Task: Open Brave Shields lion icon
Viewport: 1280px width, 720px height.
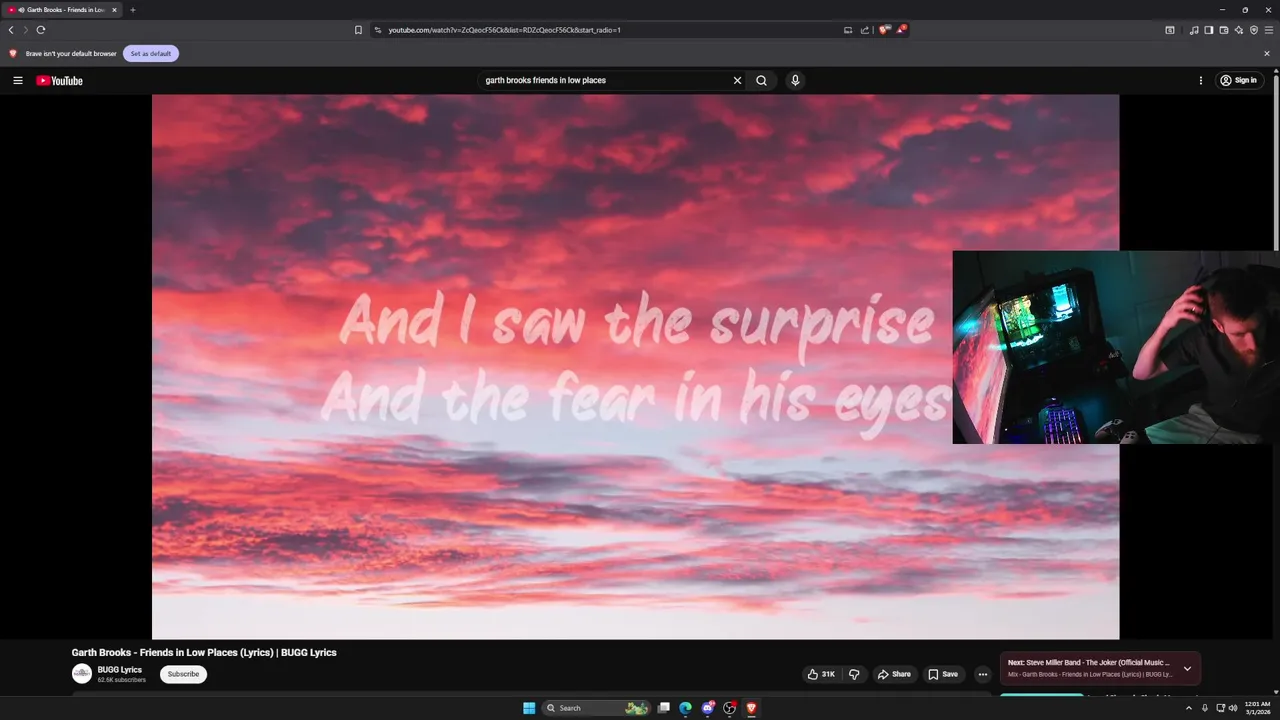Action: point(884,30)
